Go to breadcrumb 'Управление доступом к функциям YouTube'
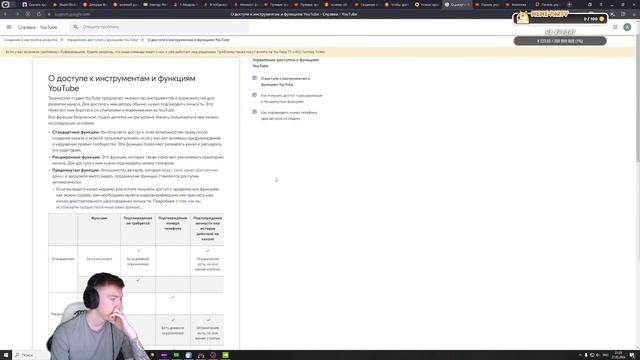This screenshot has height=360, width=640. pyautogui.click(x=102, y=40)
